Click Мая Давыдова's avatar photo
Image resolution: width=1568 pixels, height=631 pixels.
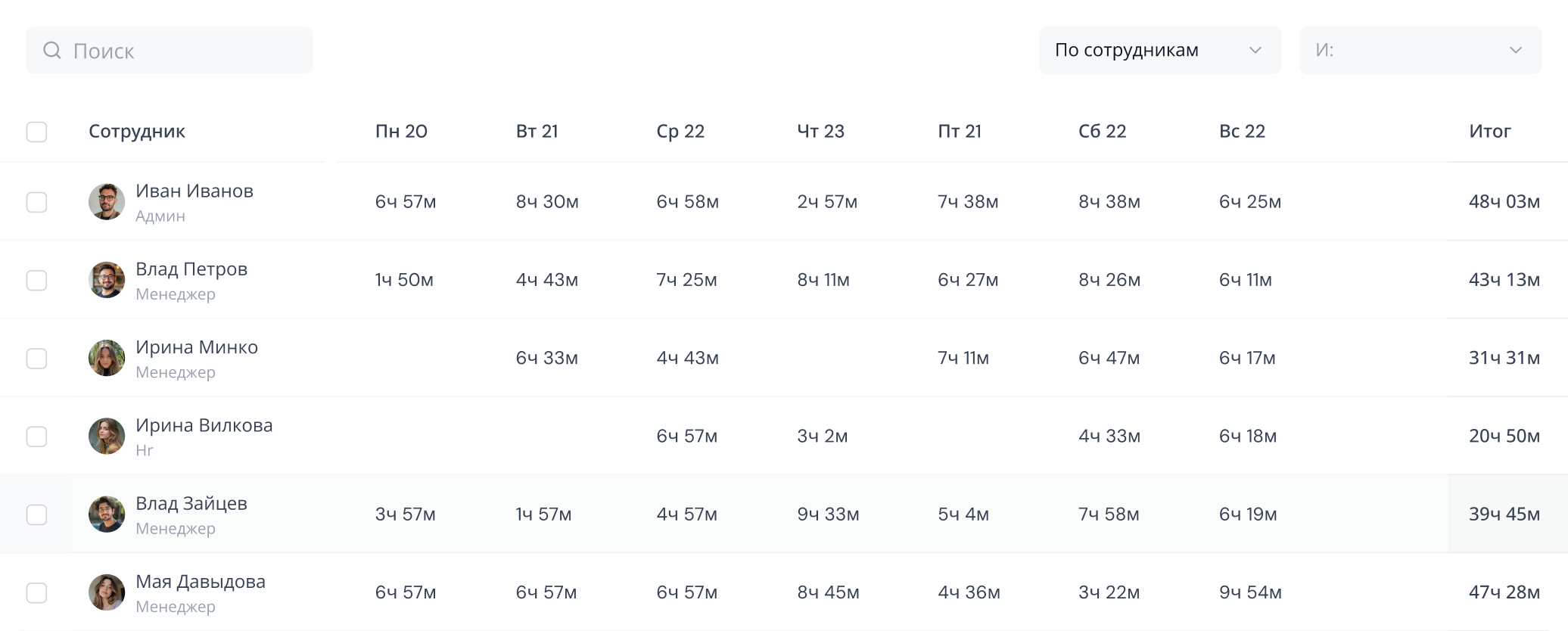coord(107,592)
